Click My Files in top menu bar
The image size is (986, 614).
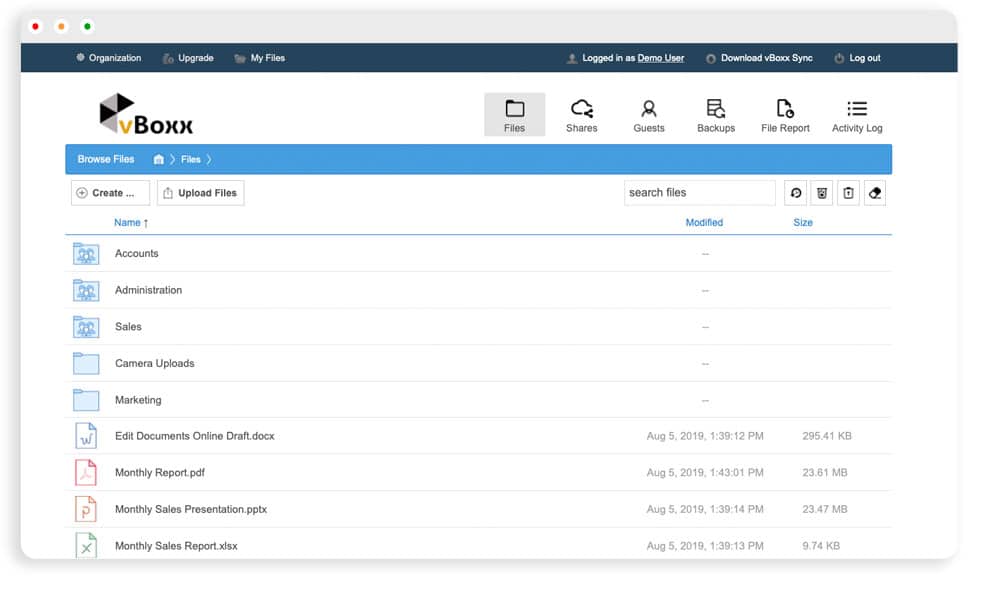260,58
